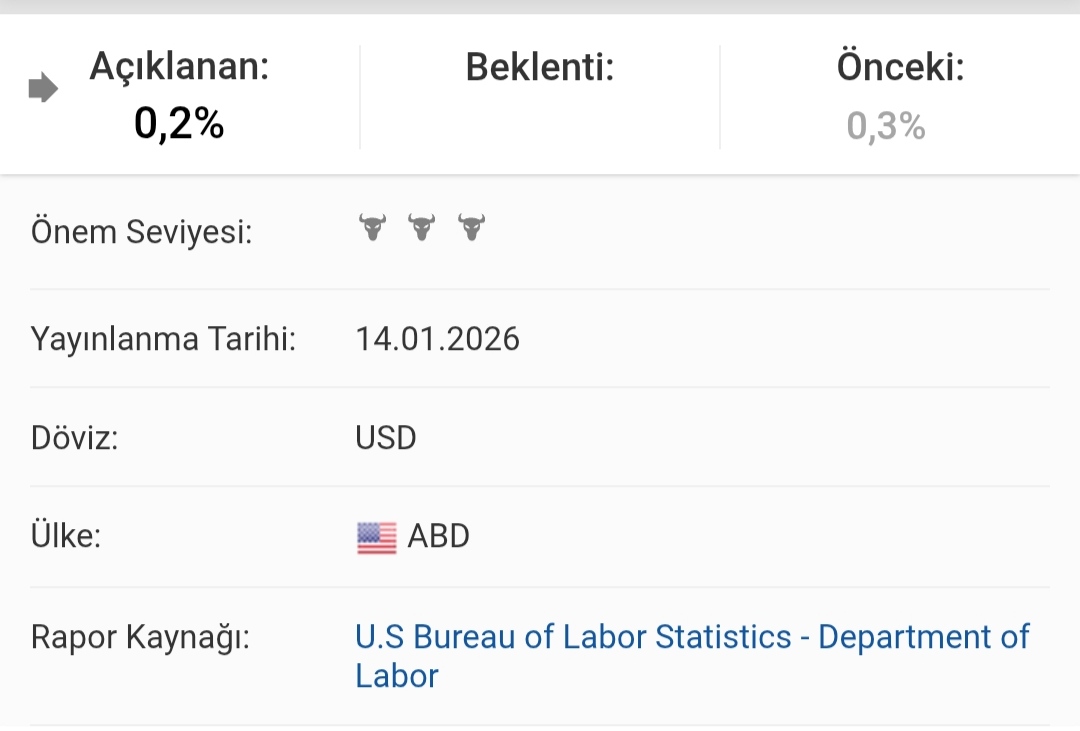Select the announced value 0,2%
The height and width of the screenshot is (731, 1080).
(180, 124)
